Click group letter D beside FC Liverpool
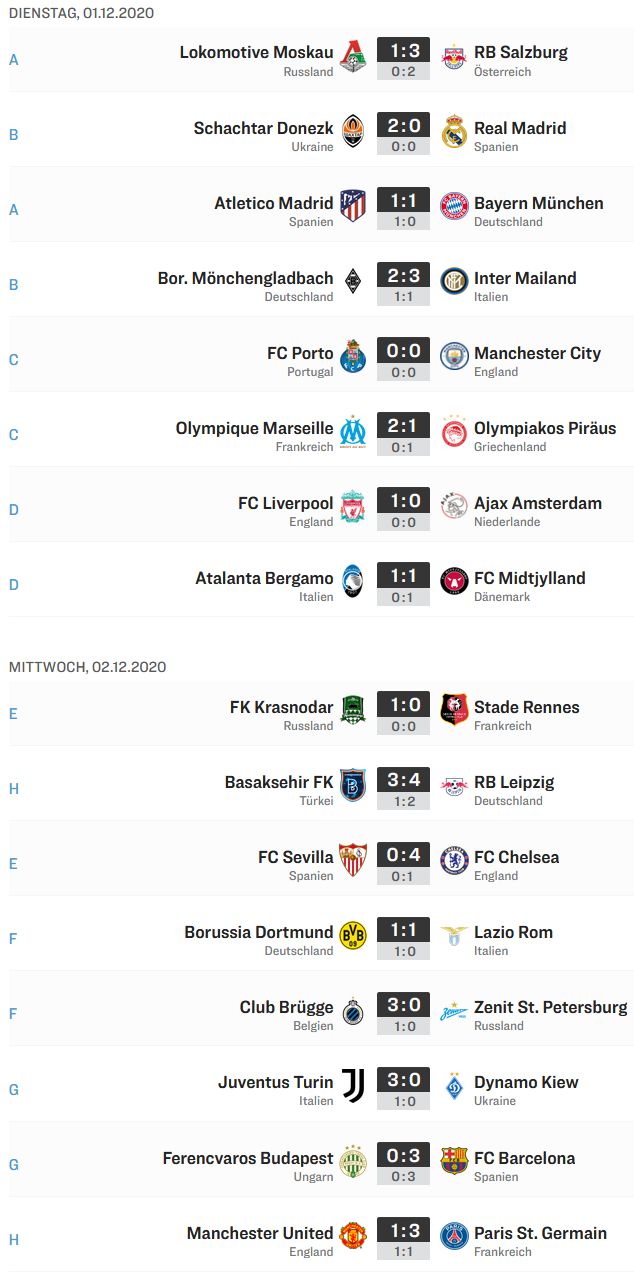This screenshot has height=1277, width=634. point(14,510)
